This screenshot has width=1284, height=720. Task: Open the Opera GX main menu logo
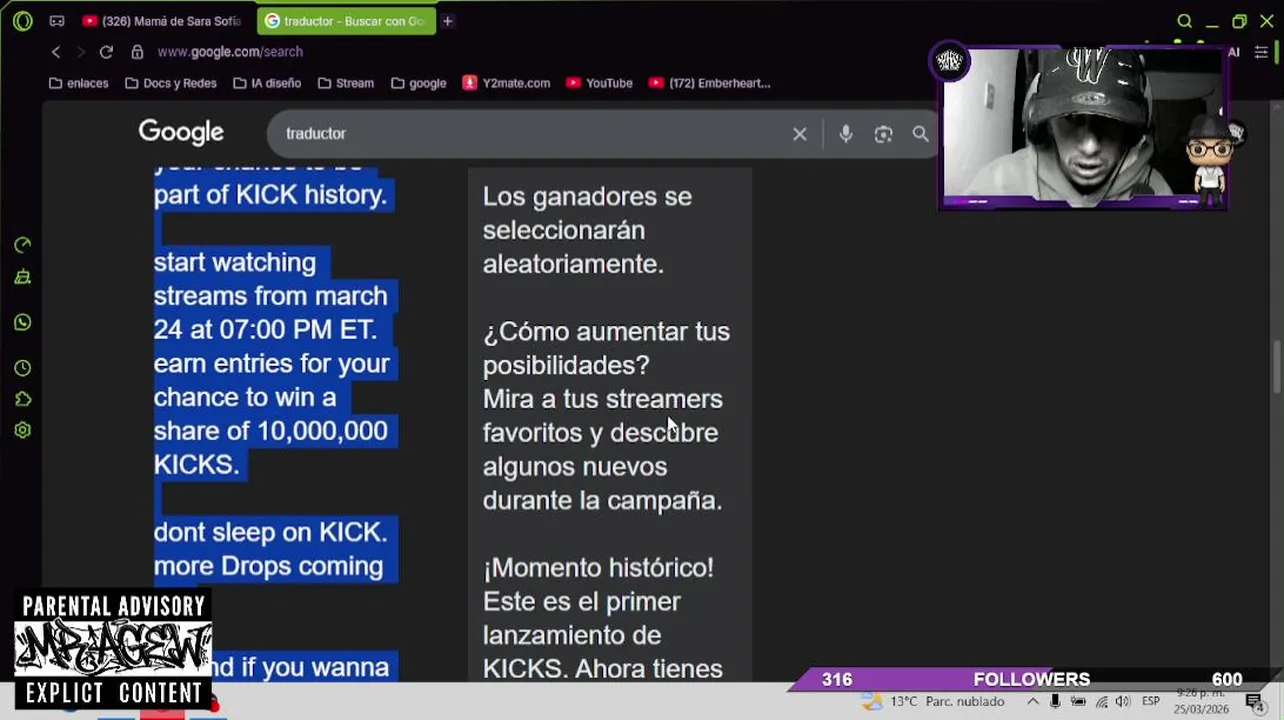tap(22, 20)
